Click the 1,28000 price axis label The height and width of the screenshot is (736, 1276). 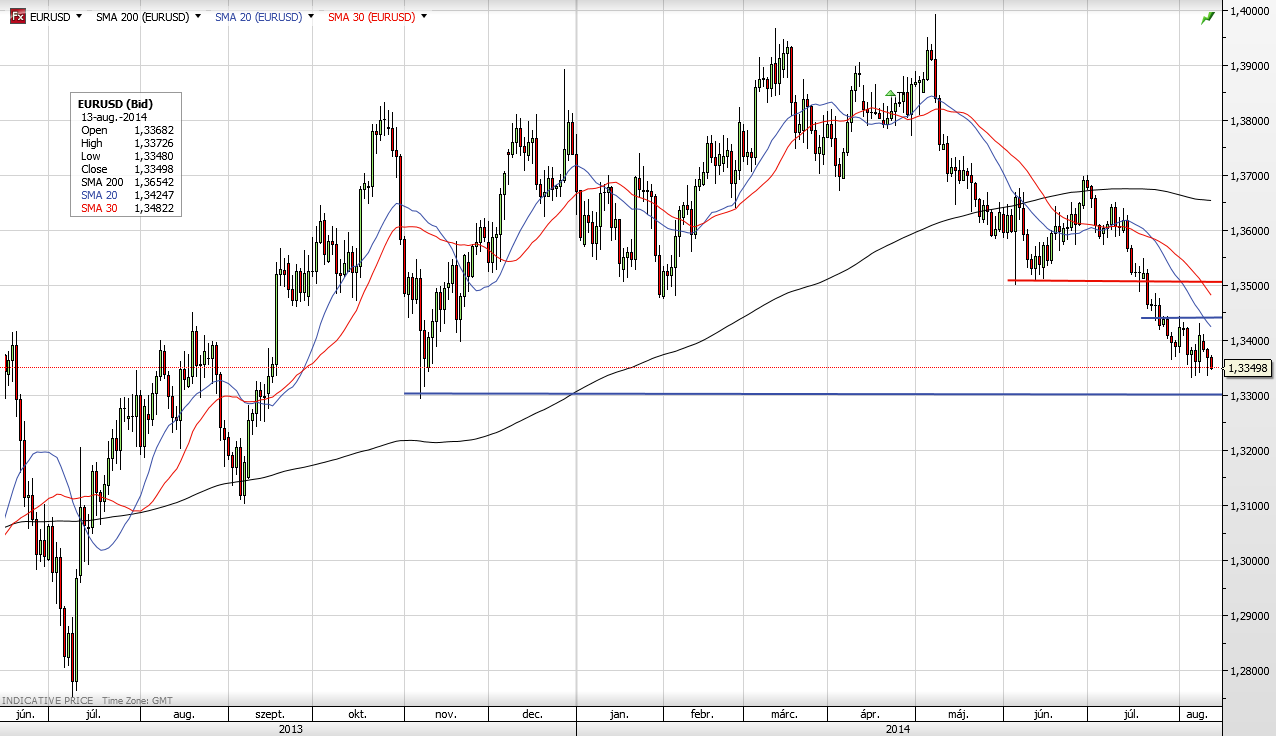(x=1249, y=671)
